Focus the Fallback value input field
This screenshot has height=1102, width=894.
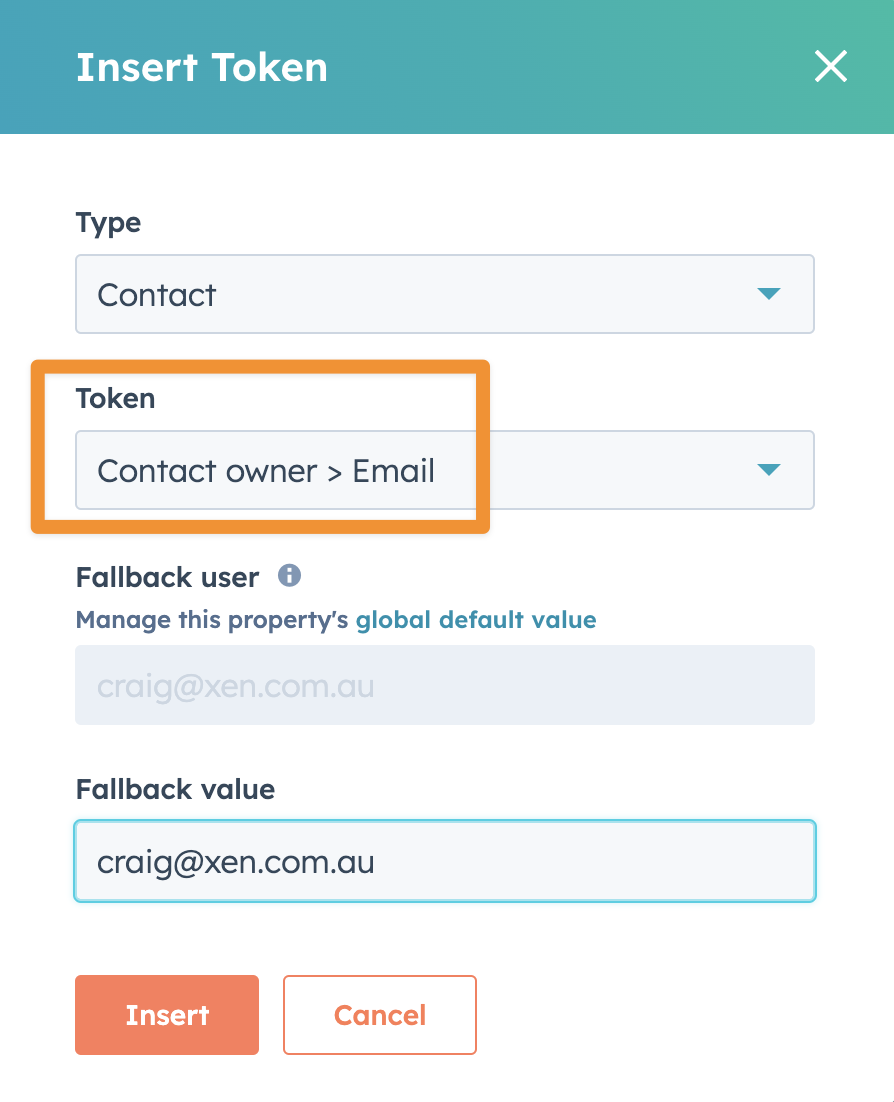point(445,861)
